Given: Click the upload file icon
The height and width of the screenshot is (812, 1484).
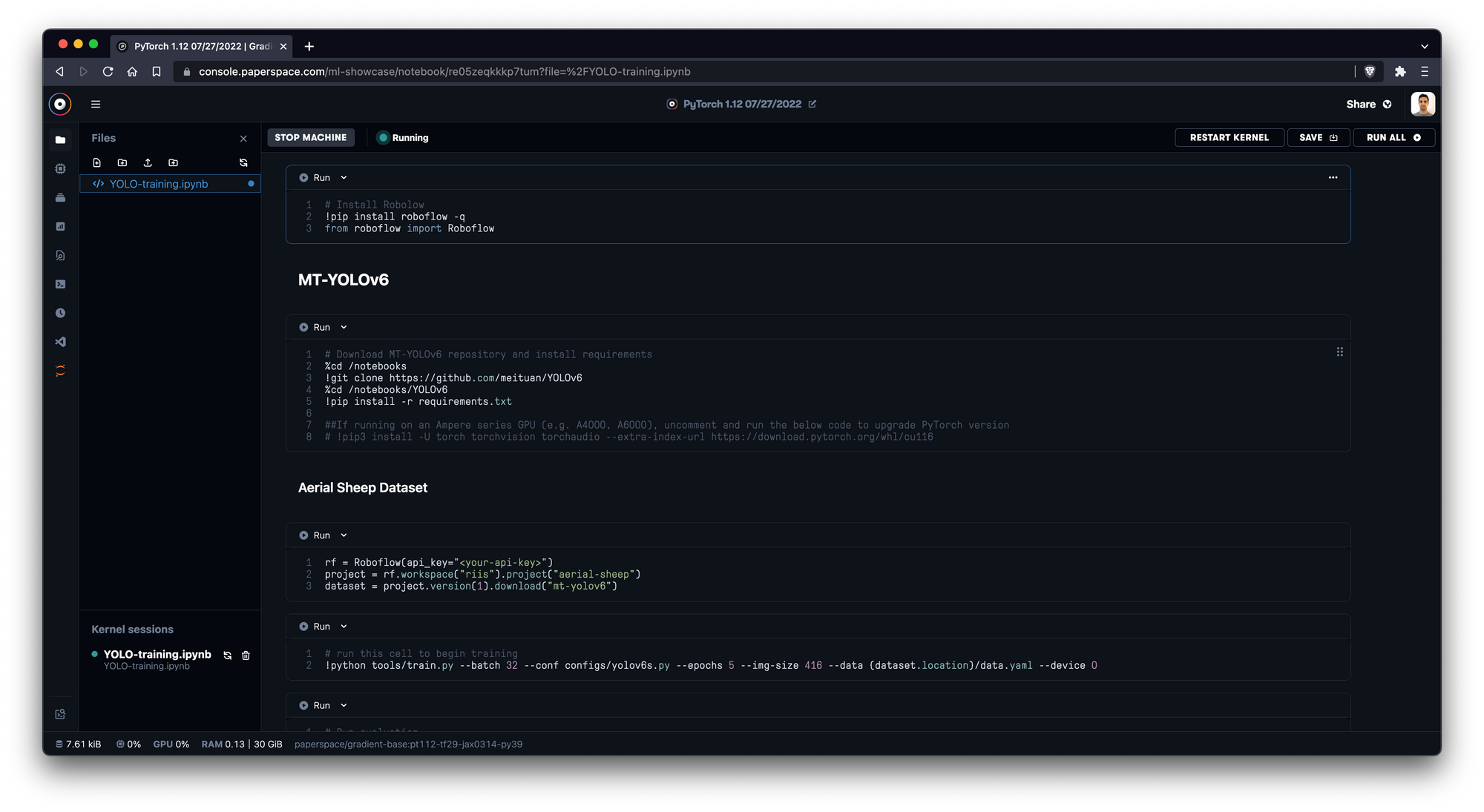Looking at the screenshot, I should (148, 162).
